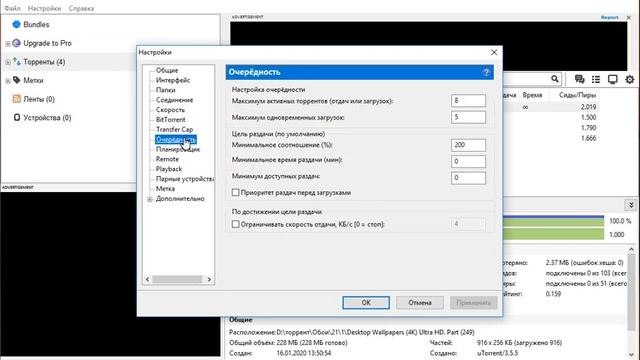Expand the Торренты (4) node
640x360 pixels.
pyautogui.click(x=8, y=62)
